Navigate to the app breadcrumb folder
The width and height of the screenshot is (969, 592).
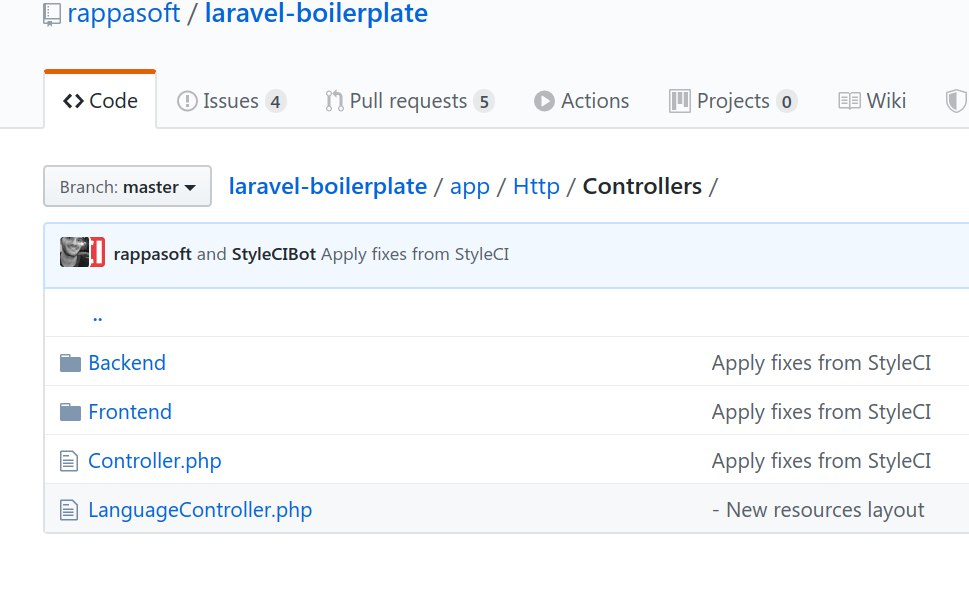(470, 187)
